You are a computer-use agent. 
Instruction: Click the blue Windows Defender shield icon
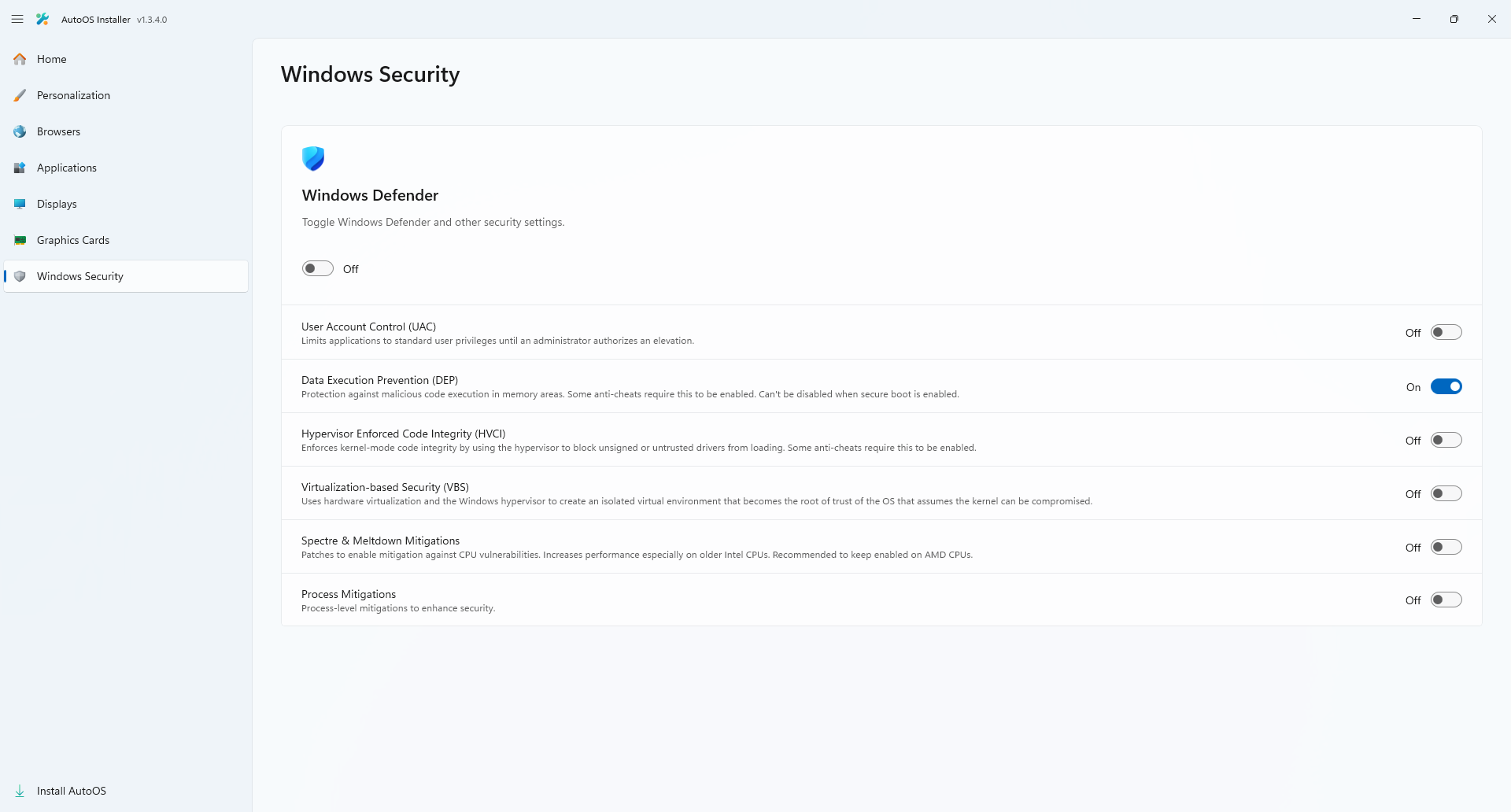313,158
